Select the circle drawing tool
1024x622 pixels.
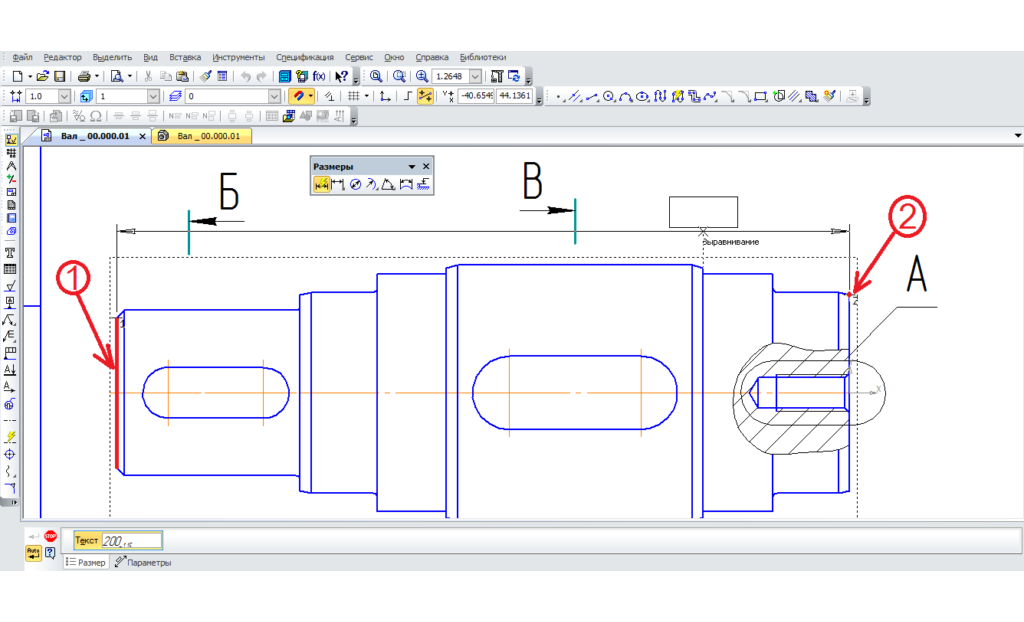pos(608,96)
